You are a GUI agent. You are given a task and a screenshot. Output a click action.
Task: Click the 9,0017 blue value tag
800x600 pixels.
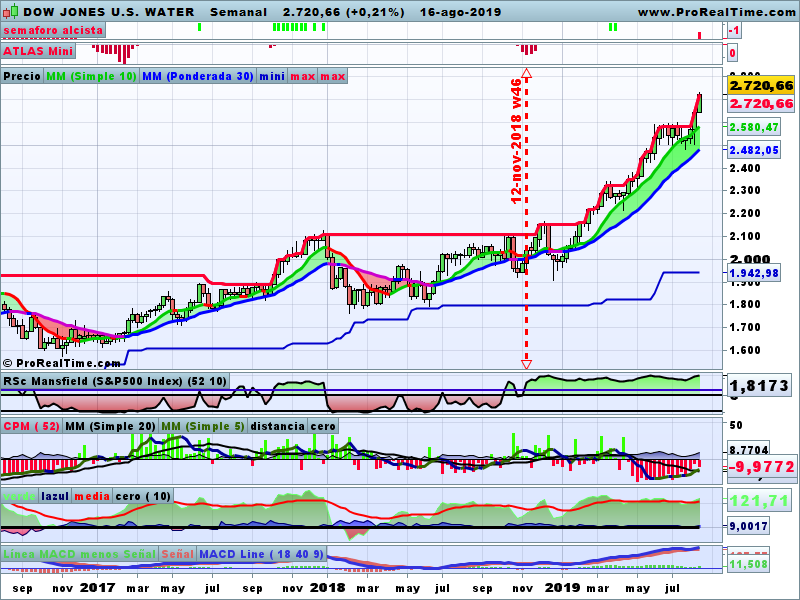coord(749,526)
